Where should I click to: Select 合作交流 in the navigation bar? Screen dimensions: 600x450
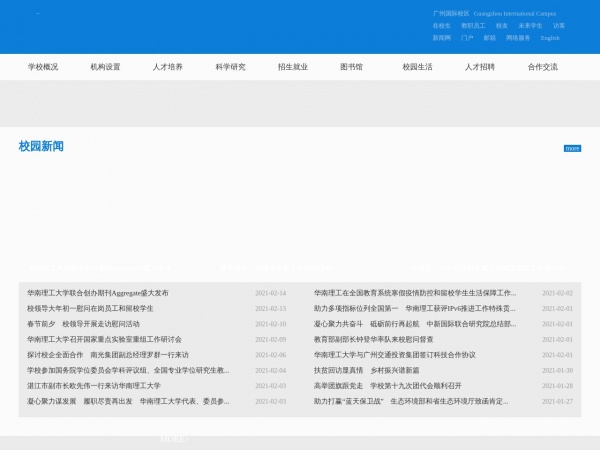point(542,67)
